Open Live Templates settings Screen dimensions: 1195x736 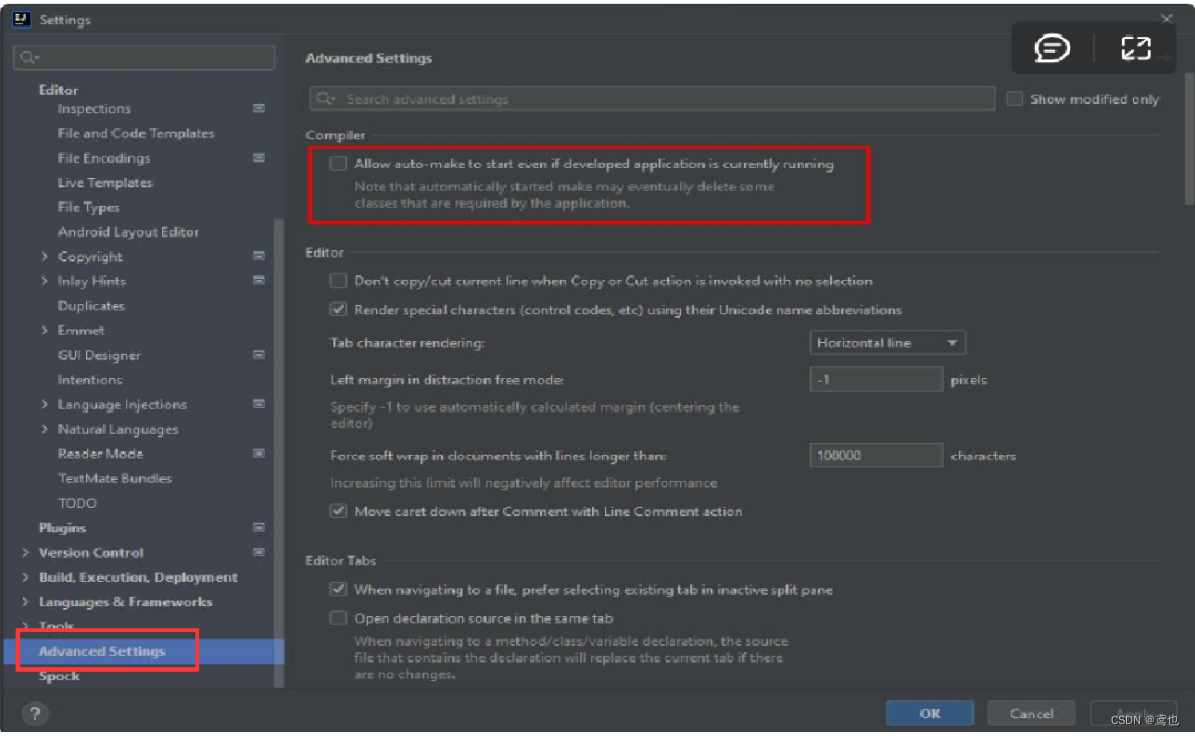point(104,182)
